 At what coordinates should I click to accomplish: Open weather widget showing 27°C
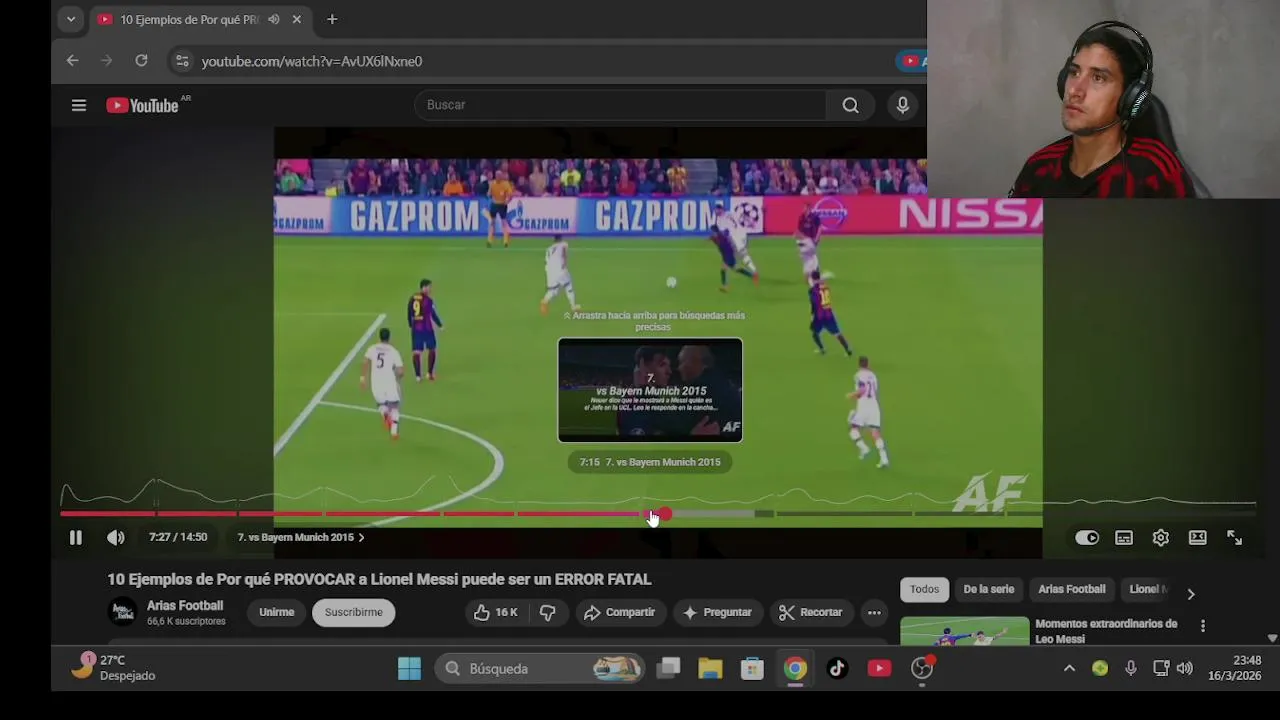(x=114, y=668)
